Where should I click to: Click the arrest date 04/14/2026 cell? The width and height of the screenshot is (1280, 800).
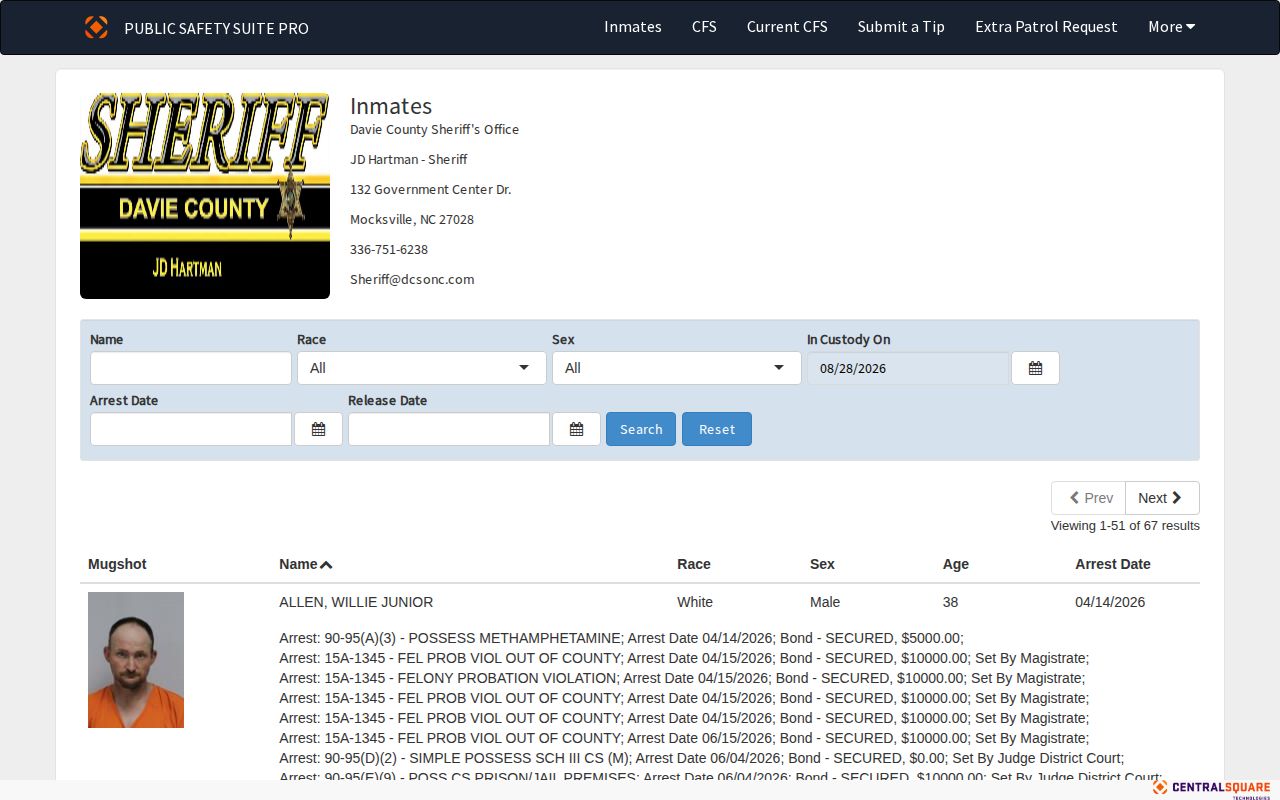click(x=1110, y=602)
